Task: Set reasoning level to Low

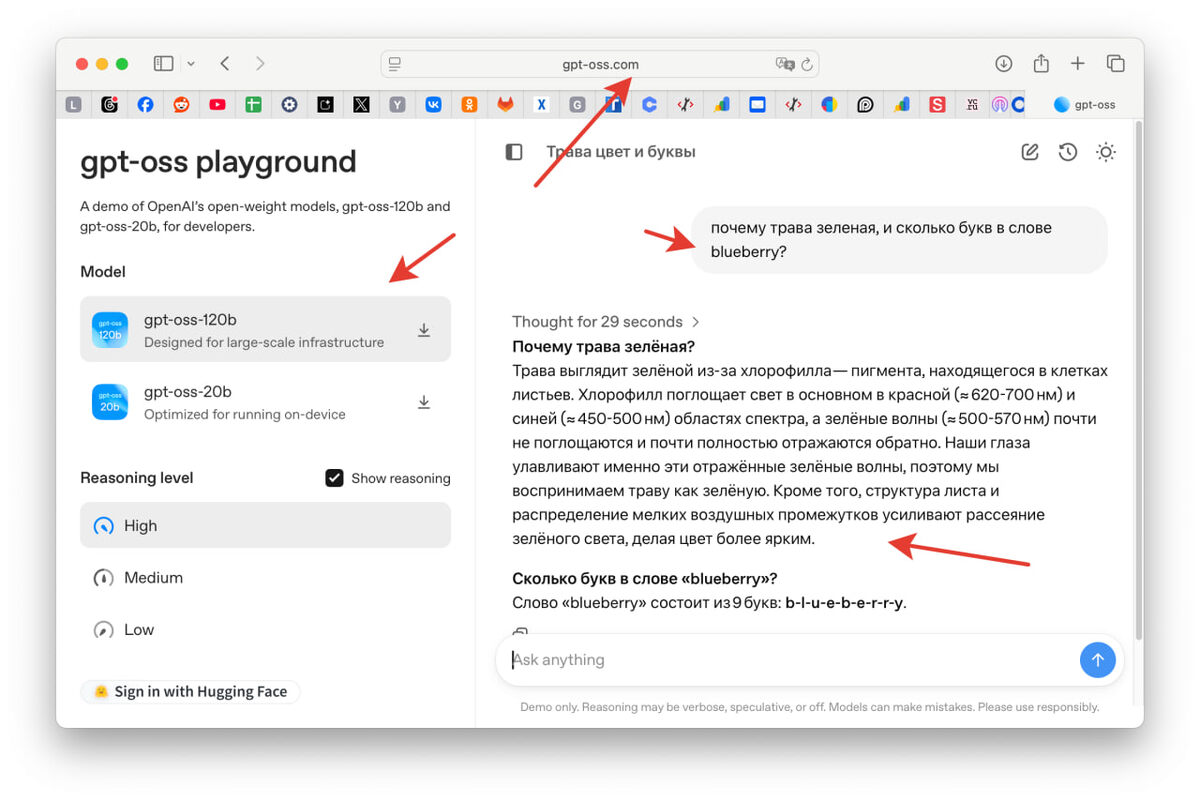Action: tap(265, 629)
